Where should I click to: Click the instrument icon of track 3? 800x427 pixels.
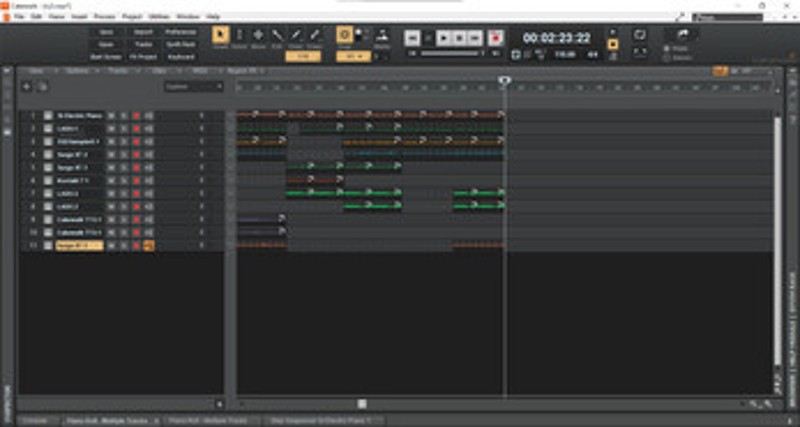(47, 142)
